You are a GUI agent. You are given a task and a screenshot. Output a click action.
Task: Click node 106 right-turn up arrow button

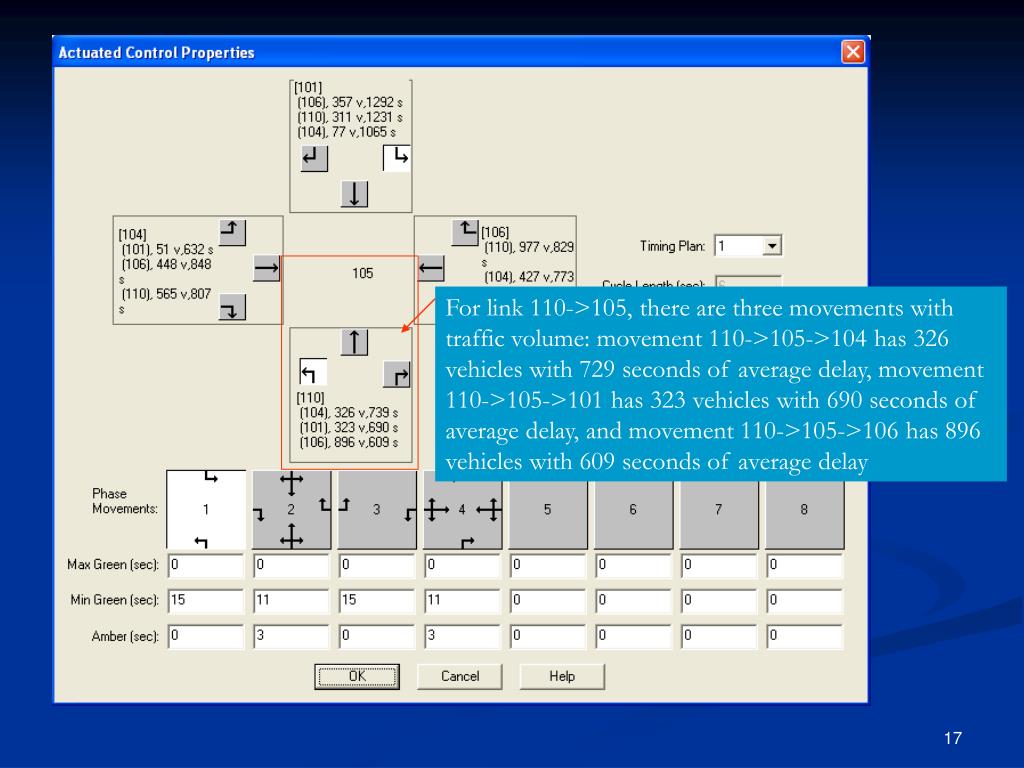click(465, 232)
